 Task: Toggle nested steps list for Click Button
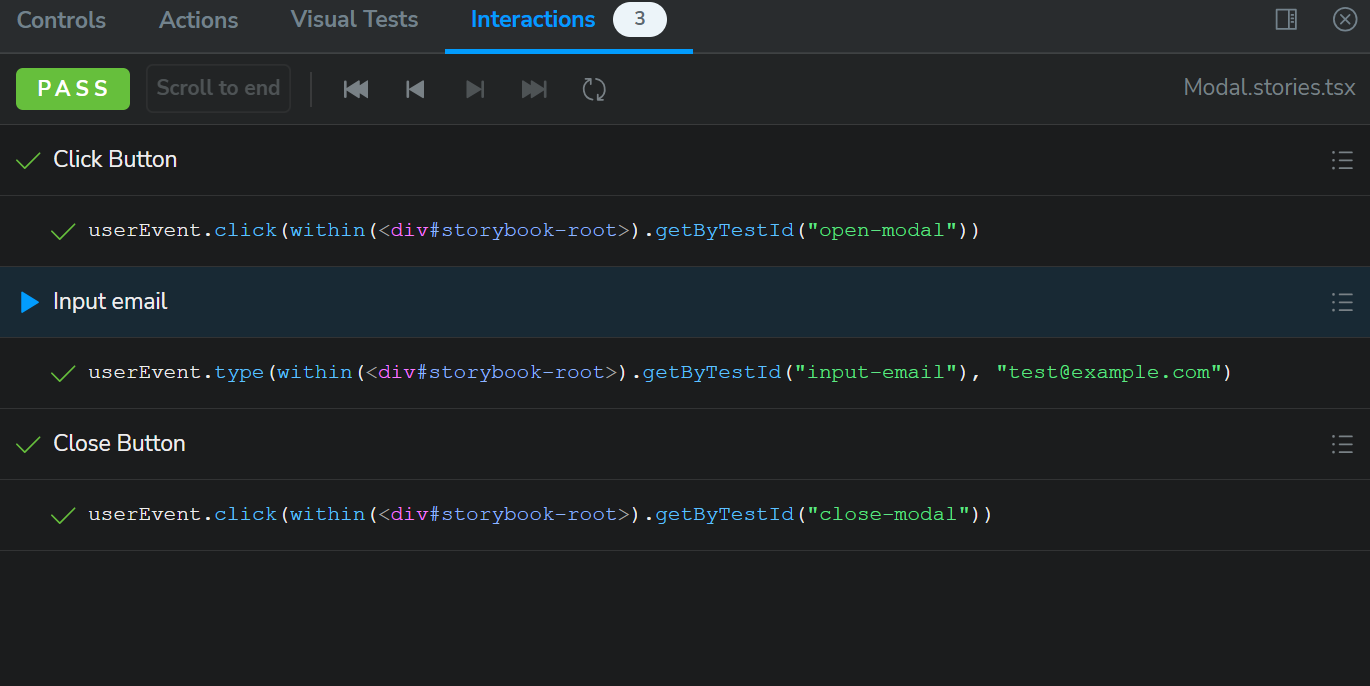coord(1342,160)
